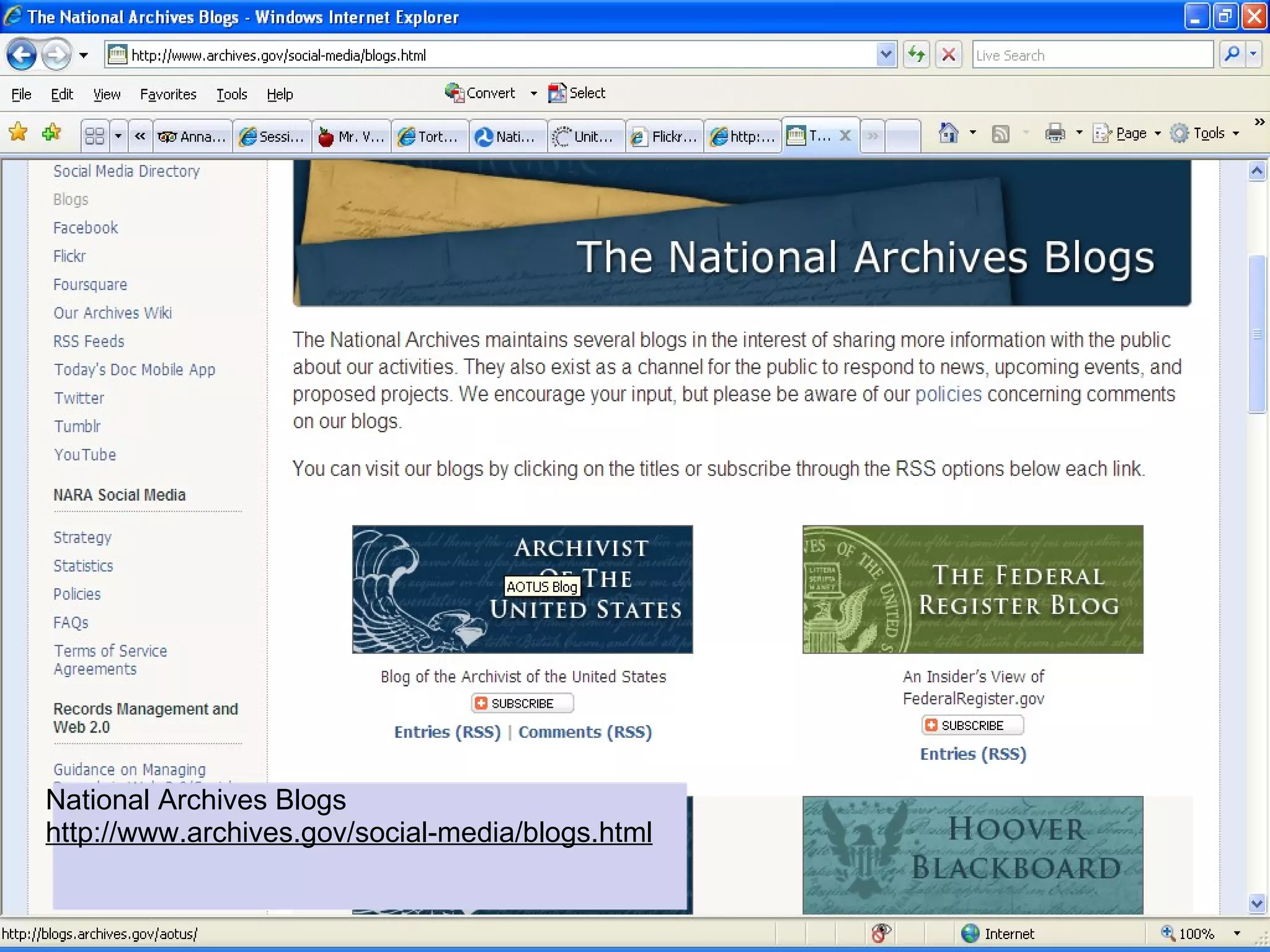Expand the Convert dropdown arrow
This screenshot has height=952, width=1270.
(533, 94)
